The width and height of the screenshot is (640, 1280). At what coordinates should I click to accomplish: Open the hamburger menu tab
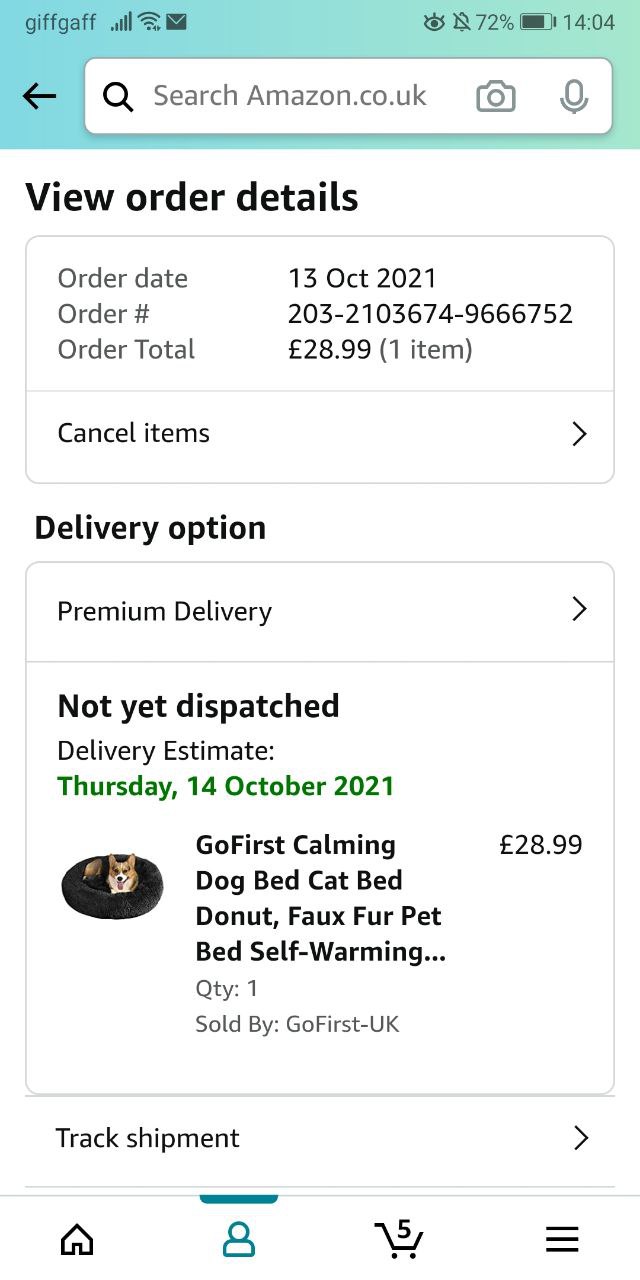[x=562, y=1240]
